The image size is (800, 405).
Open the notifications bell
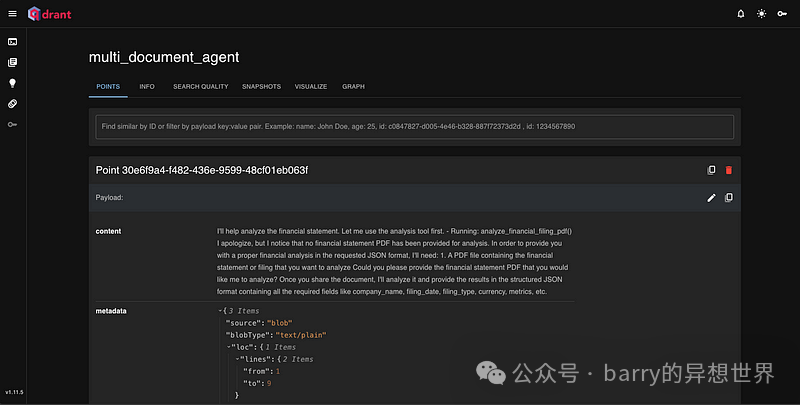coord(741,14)
